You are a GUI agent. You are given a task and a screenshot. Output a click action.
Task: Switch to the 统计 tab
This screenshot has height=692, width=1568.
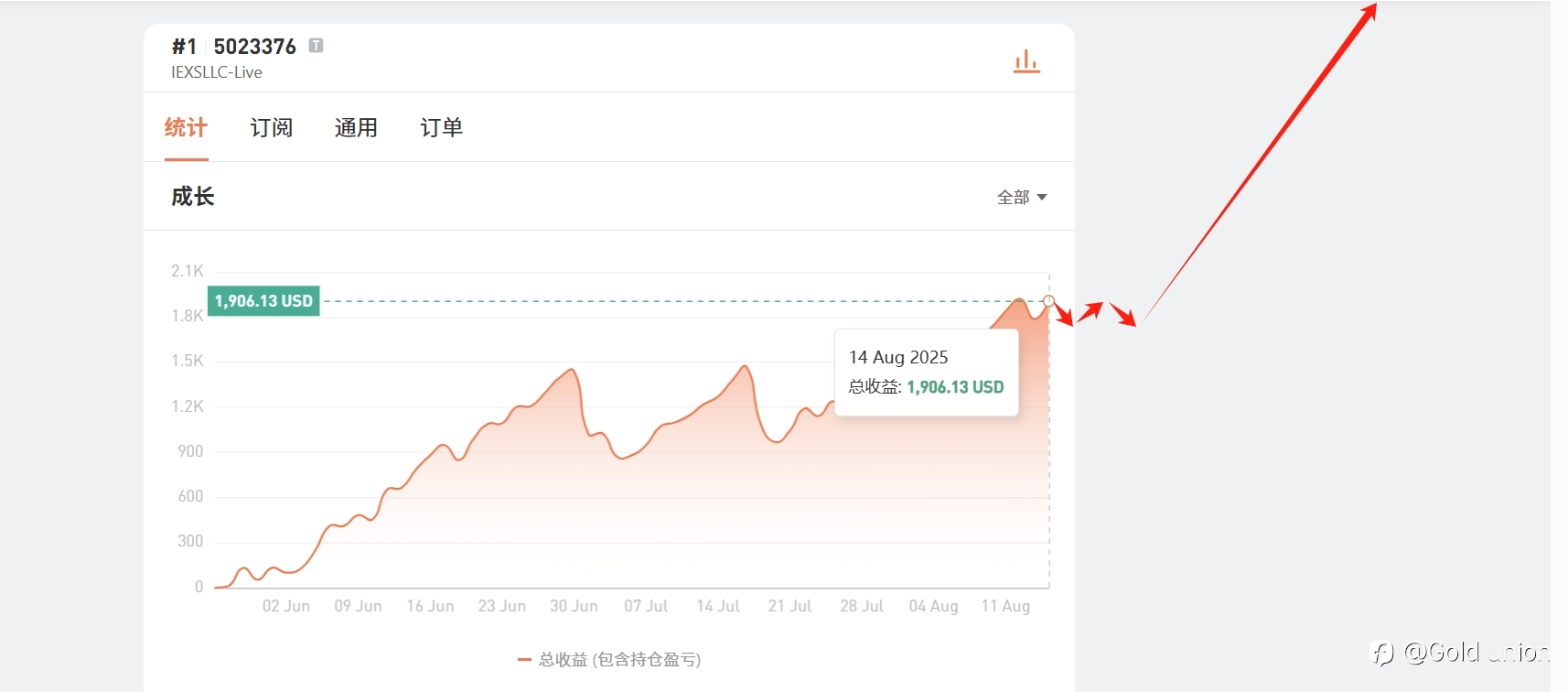(186, 128)
